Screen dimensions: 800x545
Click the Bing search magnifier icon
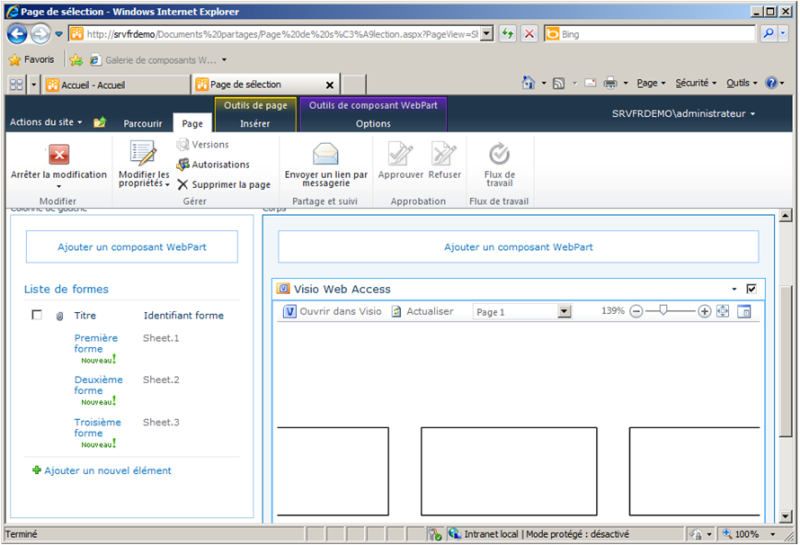click(x=768, y=34)
